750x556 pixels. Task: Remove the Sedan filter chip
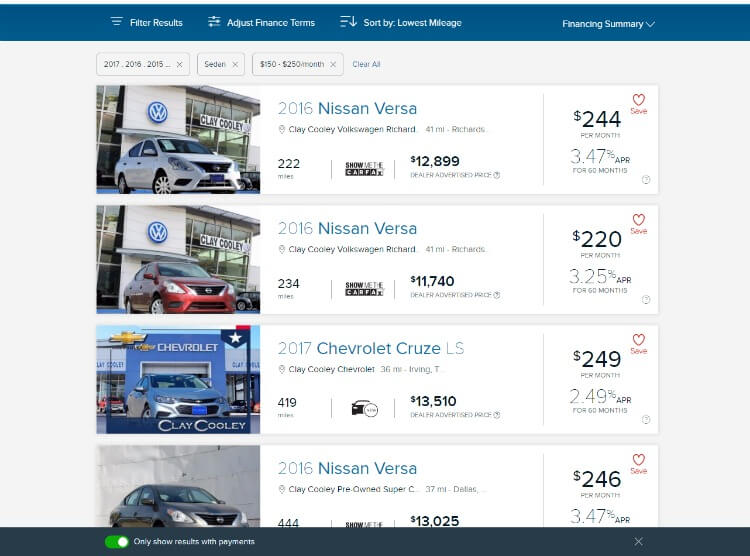pos(235,64)
